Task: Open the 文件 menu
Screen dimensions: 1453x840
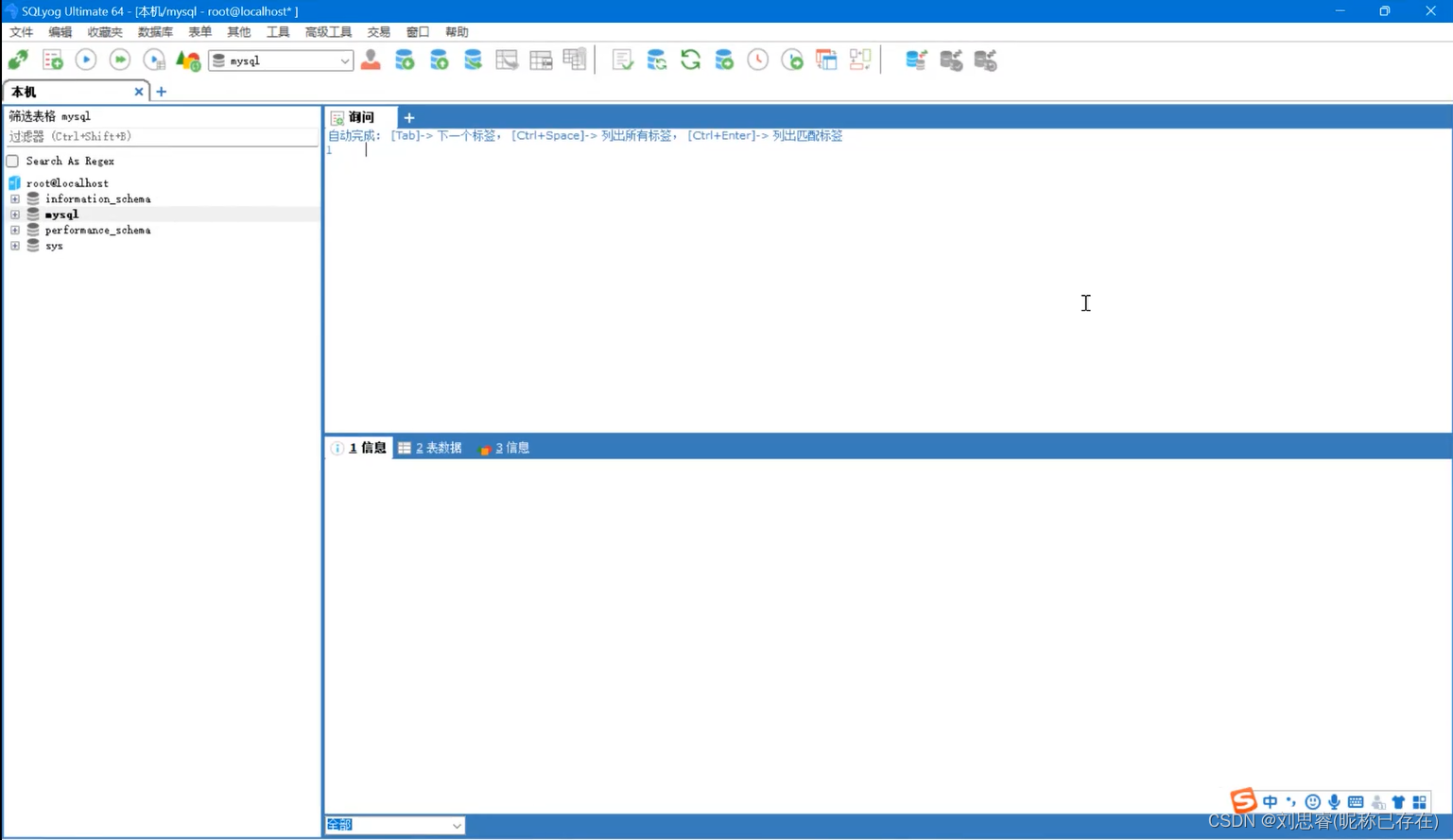Action: click(21, 32)
